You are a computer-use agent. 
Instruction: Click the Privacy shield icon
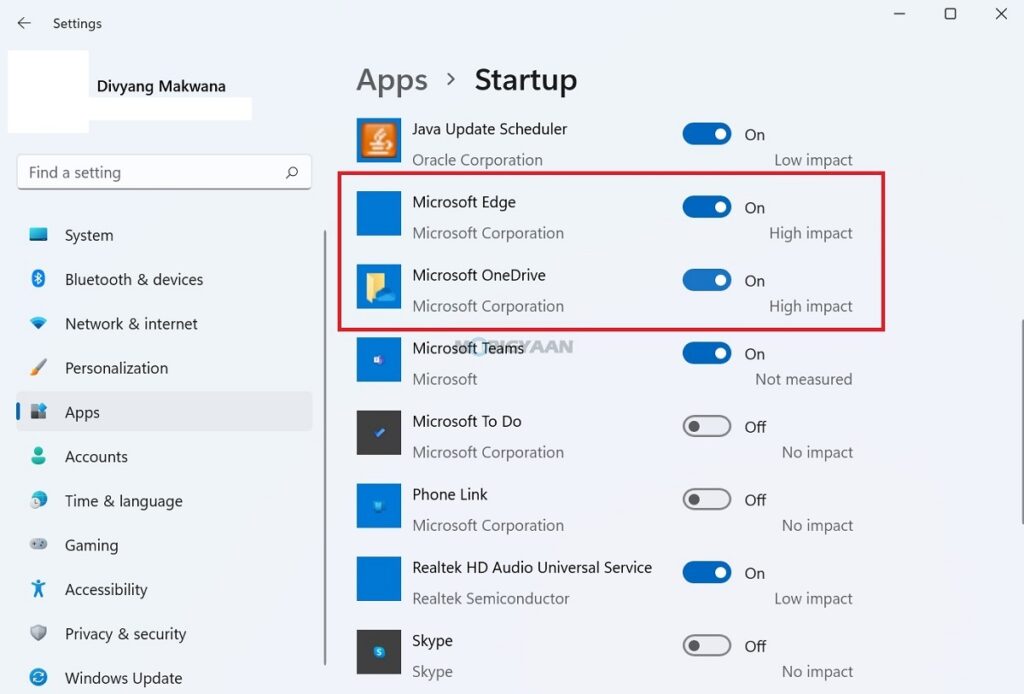click(x=39, y=633)
